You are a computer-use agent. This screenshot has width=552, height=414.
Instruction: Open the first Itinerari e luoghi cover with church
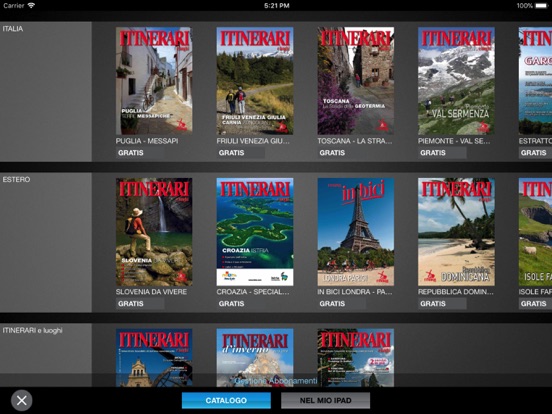click(x=154, y=358)
